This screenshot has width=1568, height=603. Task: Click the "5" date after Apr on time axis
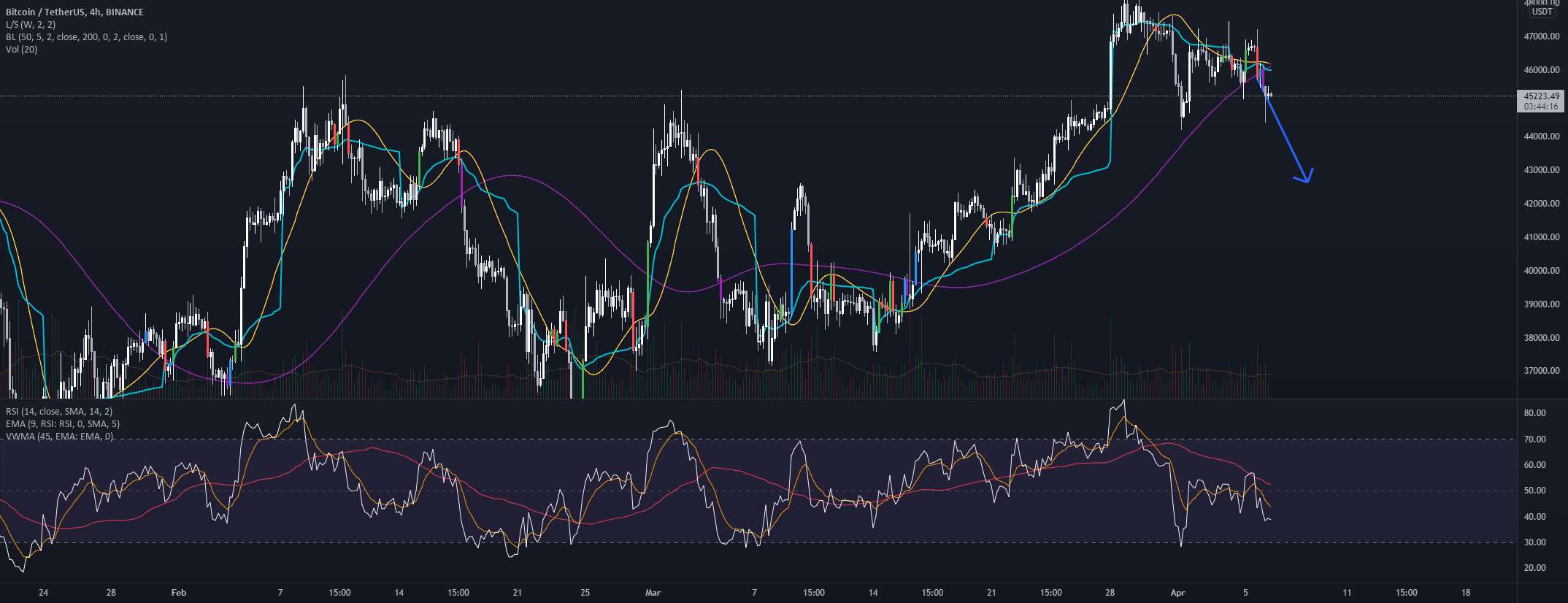(1245, 593)
